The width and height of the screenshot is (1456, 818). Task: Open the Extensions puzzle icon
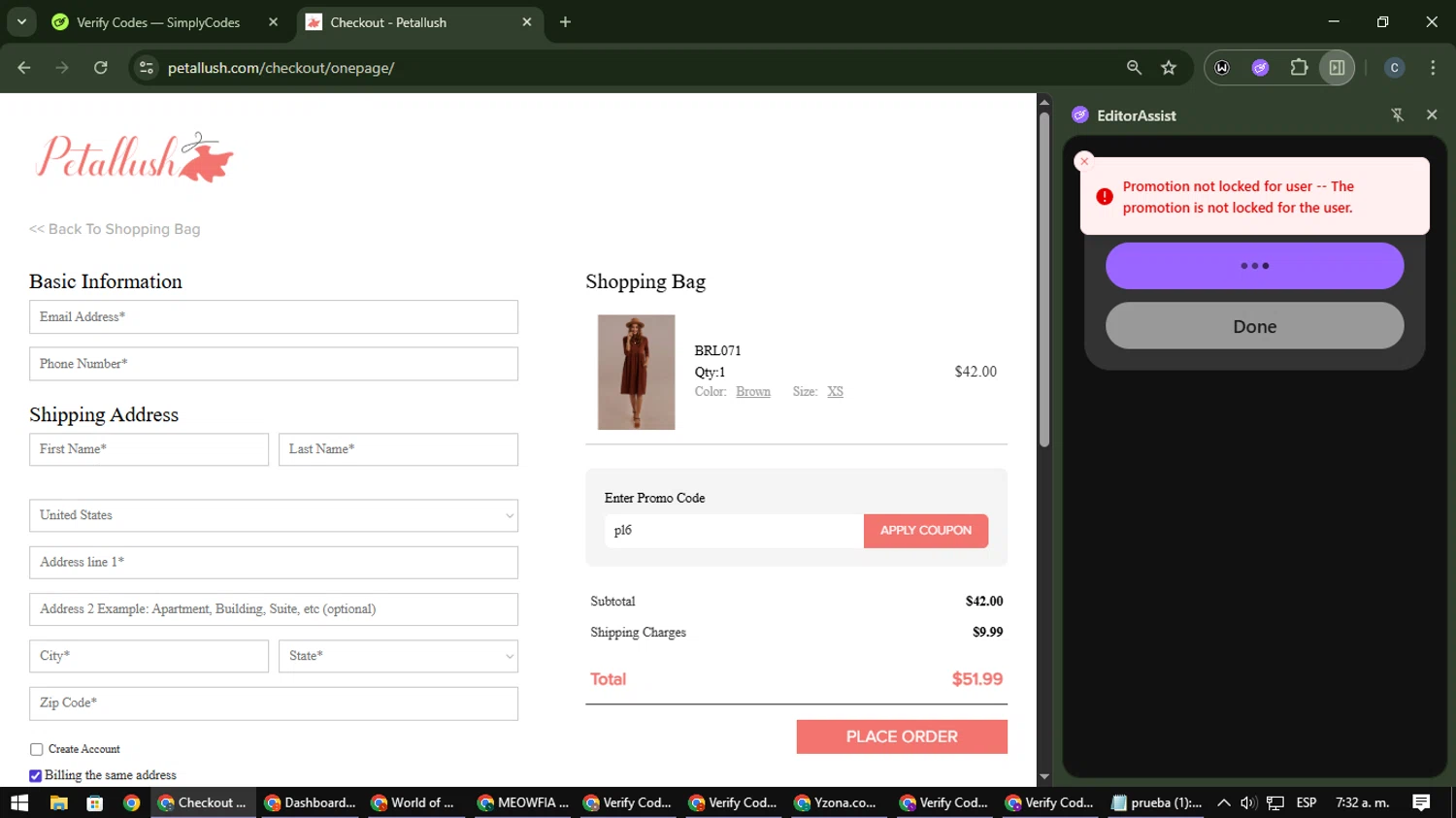tap(1299, 68)
